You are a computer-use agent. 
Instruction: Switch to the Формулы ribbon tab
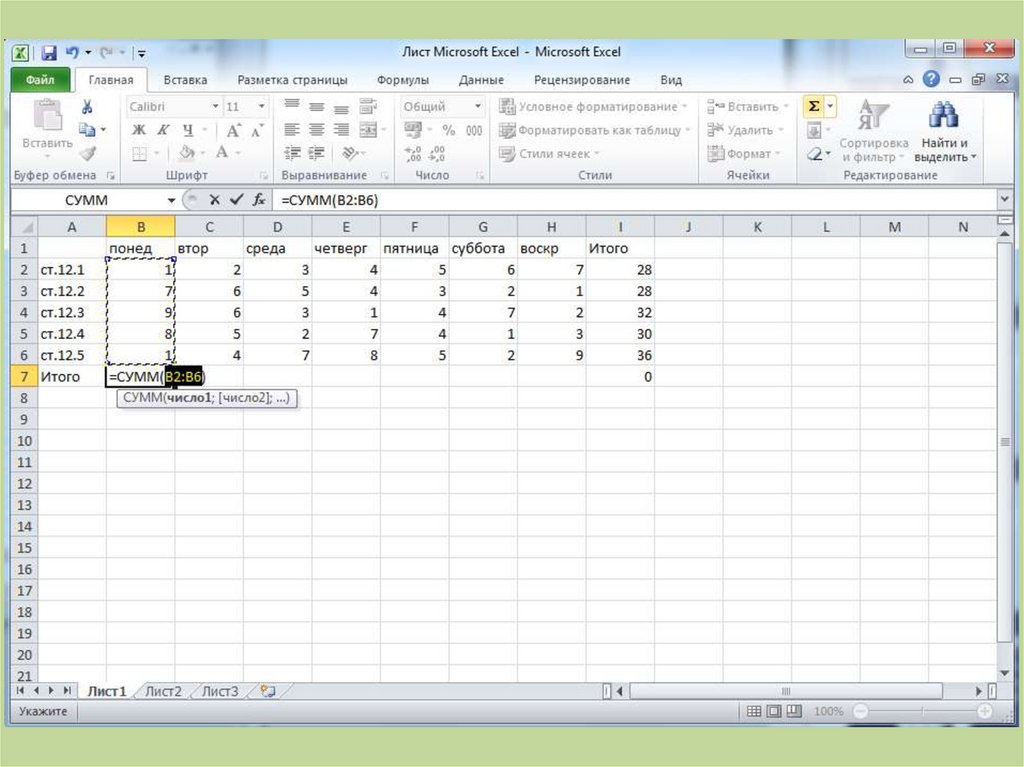coord(403,80)
